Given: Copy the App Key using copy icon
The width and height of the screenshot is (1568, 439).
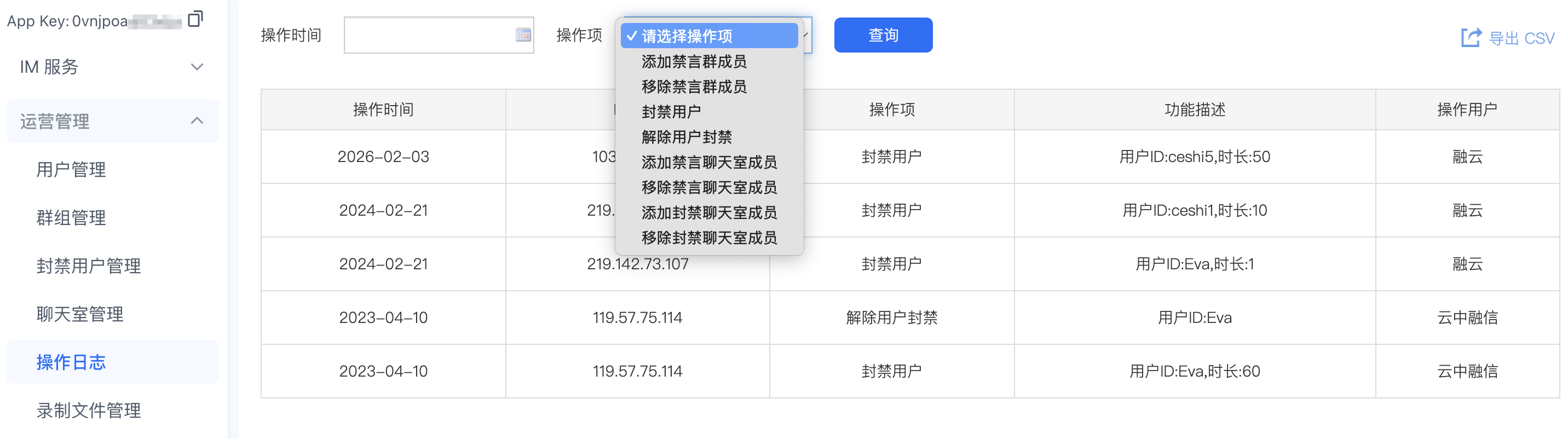Looking at the screenshot, I should [x=195, y=20].
